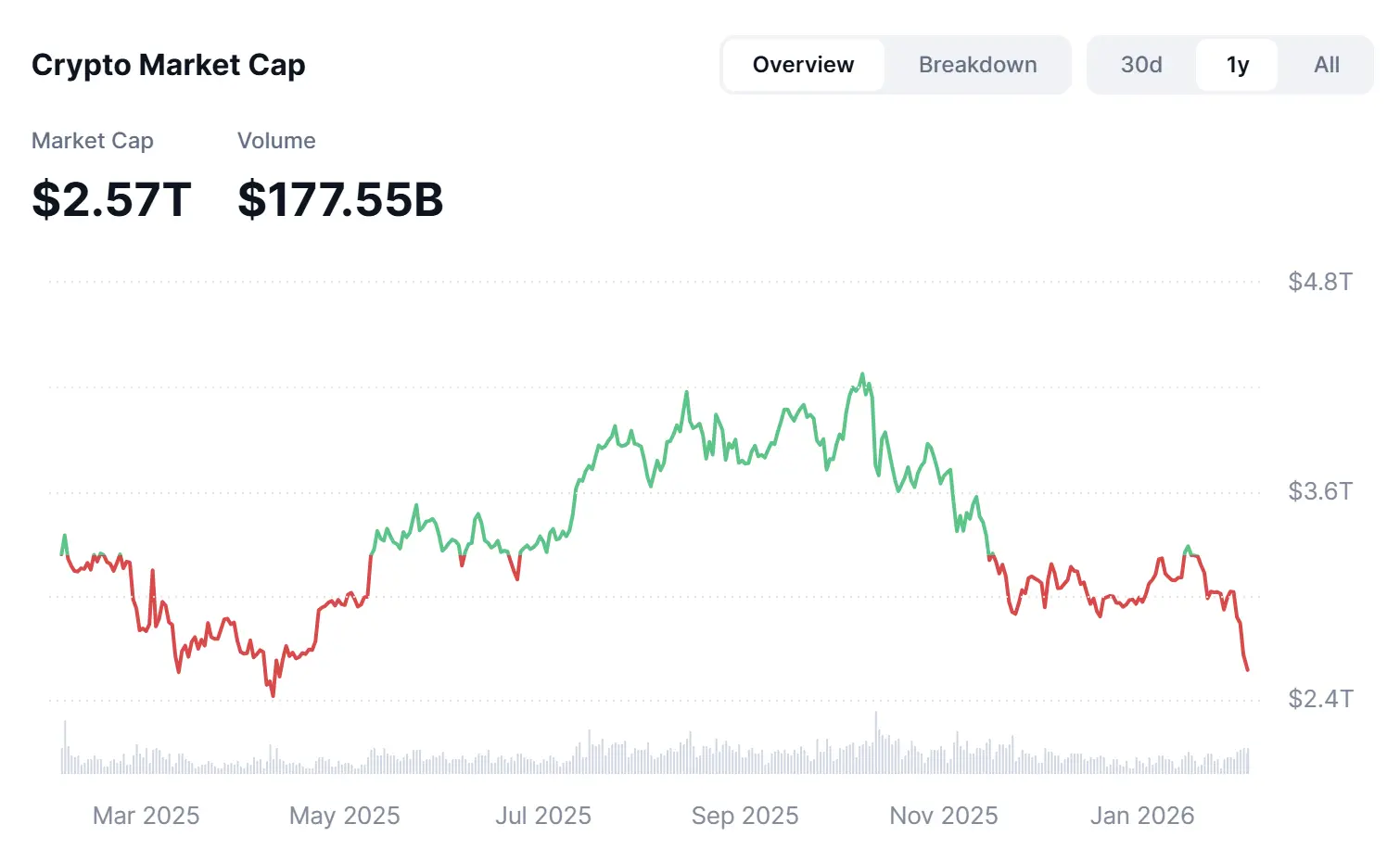Click the Crypto Market Cap heading
The width and height of the screenshot is (1400, 862).
pyautogui.click(x=169, y=65)
